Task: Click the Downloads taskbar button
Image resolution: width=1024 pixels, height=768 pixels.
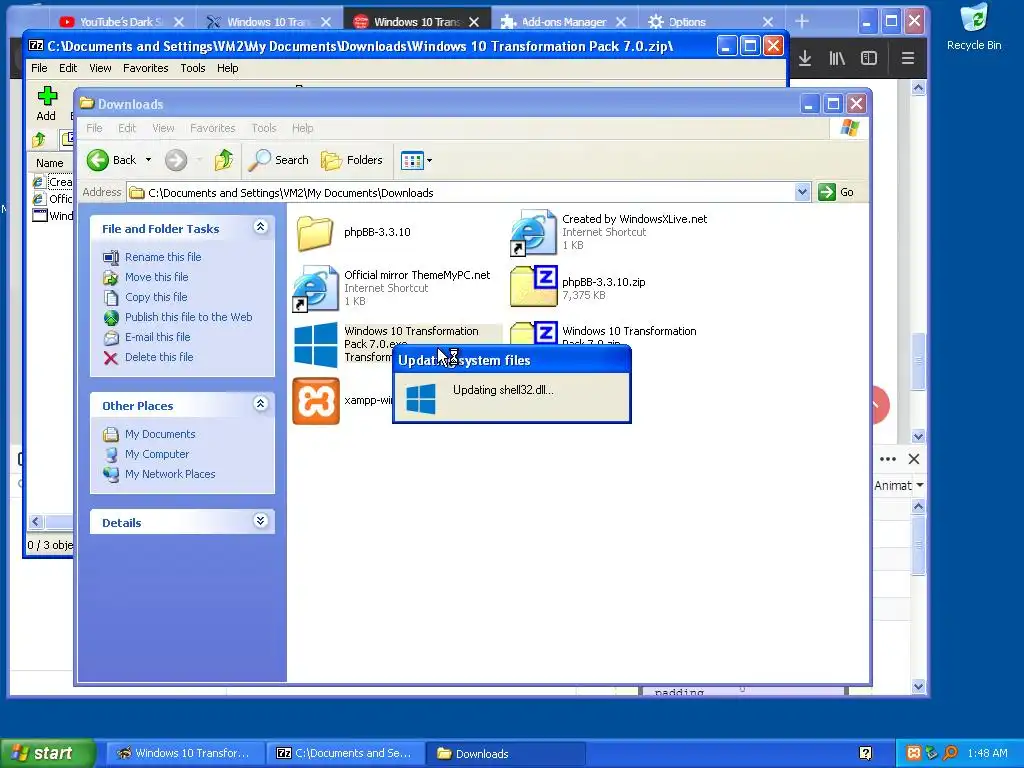Action: tap(505, 753)
